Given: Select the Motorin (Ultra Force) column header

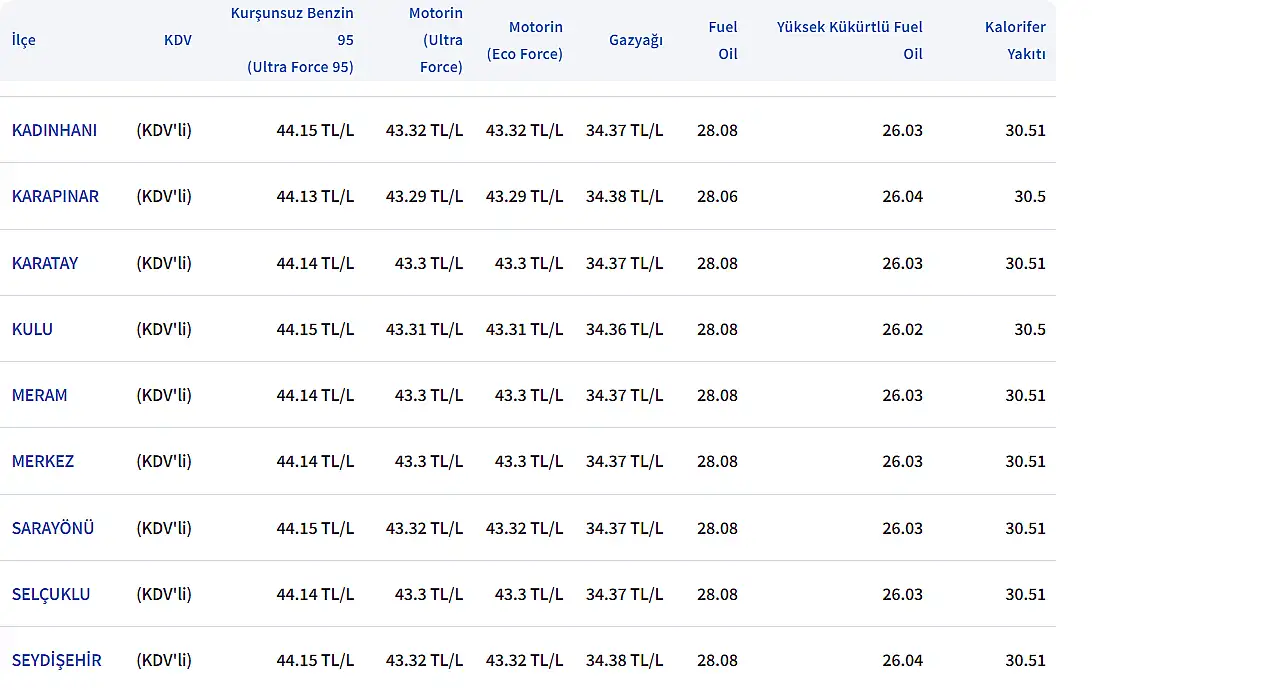Looking at the screenshot, I should (x=435, y=40).
